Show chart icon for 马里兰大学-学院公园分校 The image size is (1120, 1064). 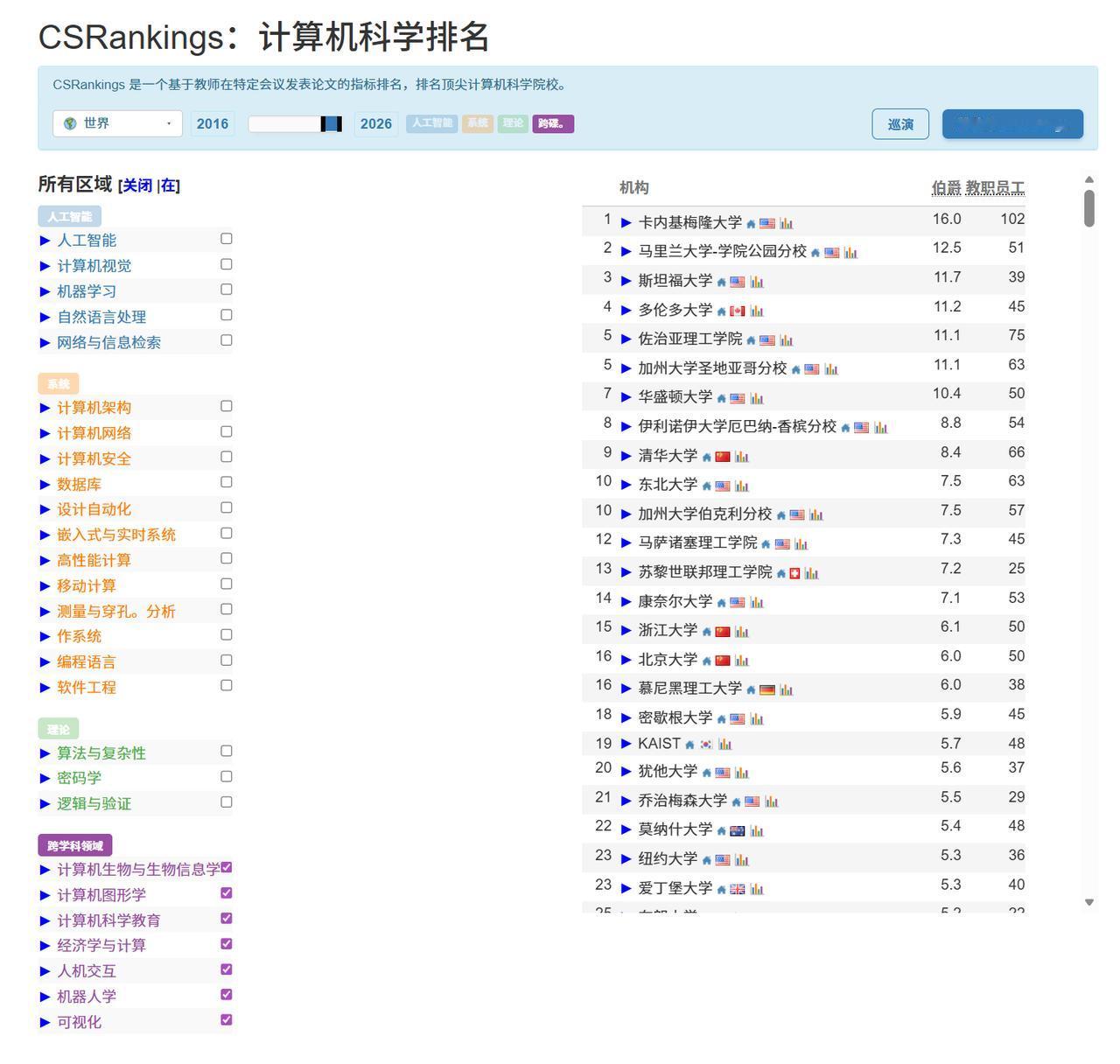pos(850,253)
